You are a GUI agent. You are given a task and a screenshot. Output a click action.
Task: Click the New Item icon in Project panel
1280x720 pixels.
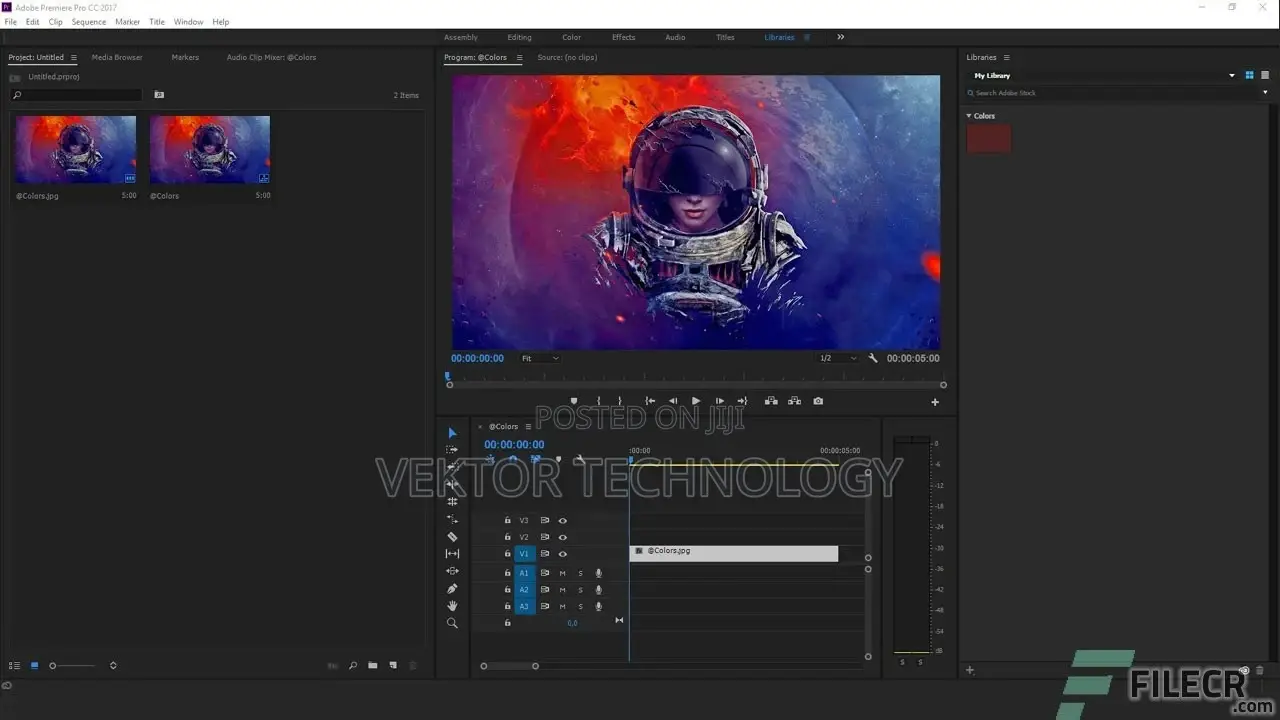pyautogui.click(x=393, y=665)
